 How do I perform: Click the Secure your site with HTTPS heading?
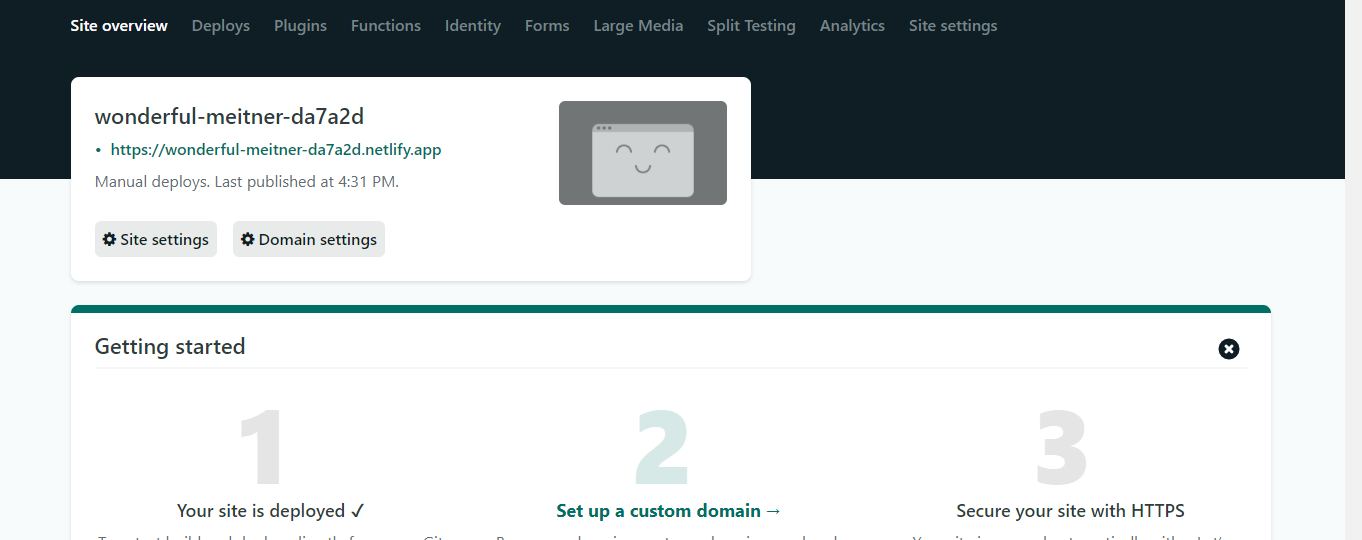pyautogui.click(x=1070, y=511)
